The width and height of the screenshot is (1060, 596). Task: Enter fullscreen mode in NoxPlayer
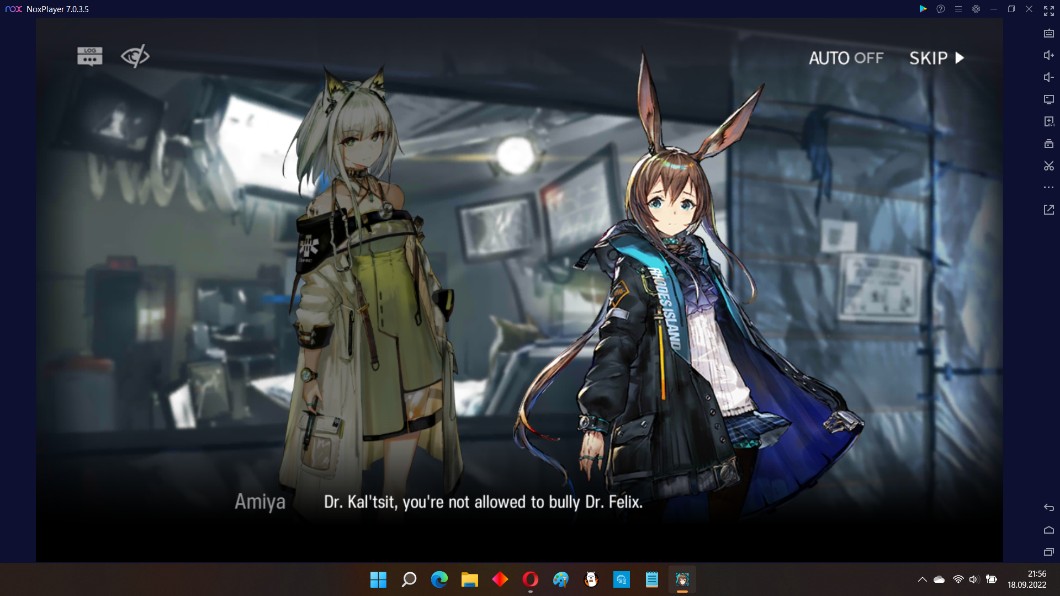(x=1049, y=9)
